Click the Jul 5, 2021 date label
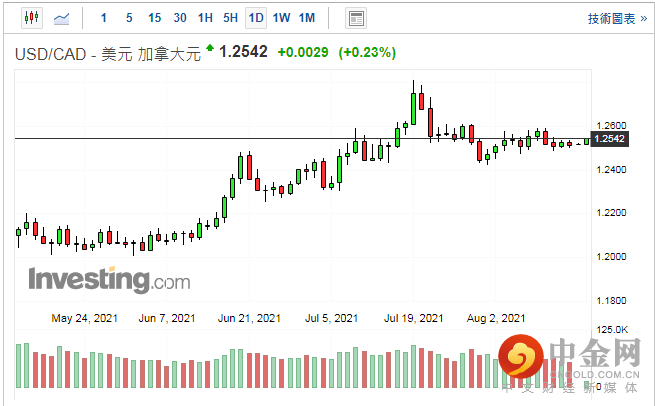This screenshot has height=406, width=655. [x=331, y=318]
